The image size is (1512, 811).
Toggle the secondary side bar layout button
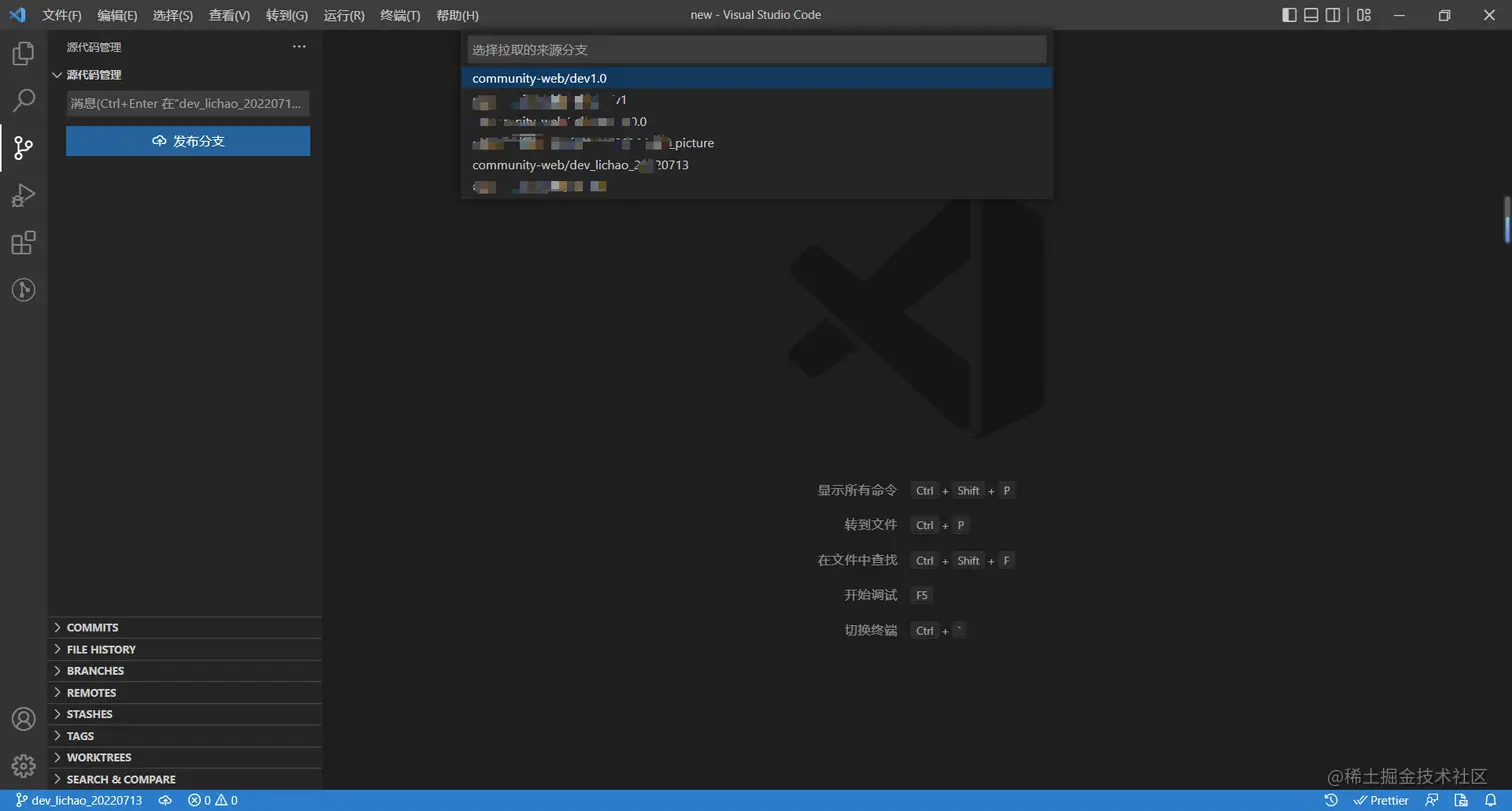(x=1333, y=15)
